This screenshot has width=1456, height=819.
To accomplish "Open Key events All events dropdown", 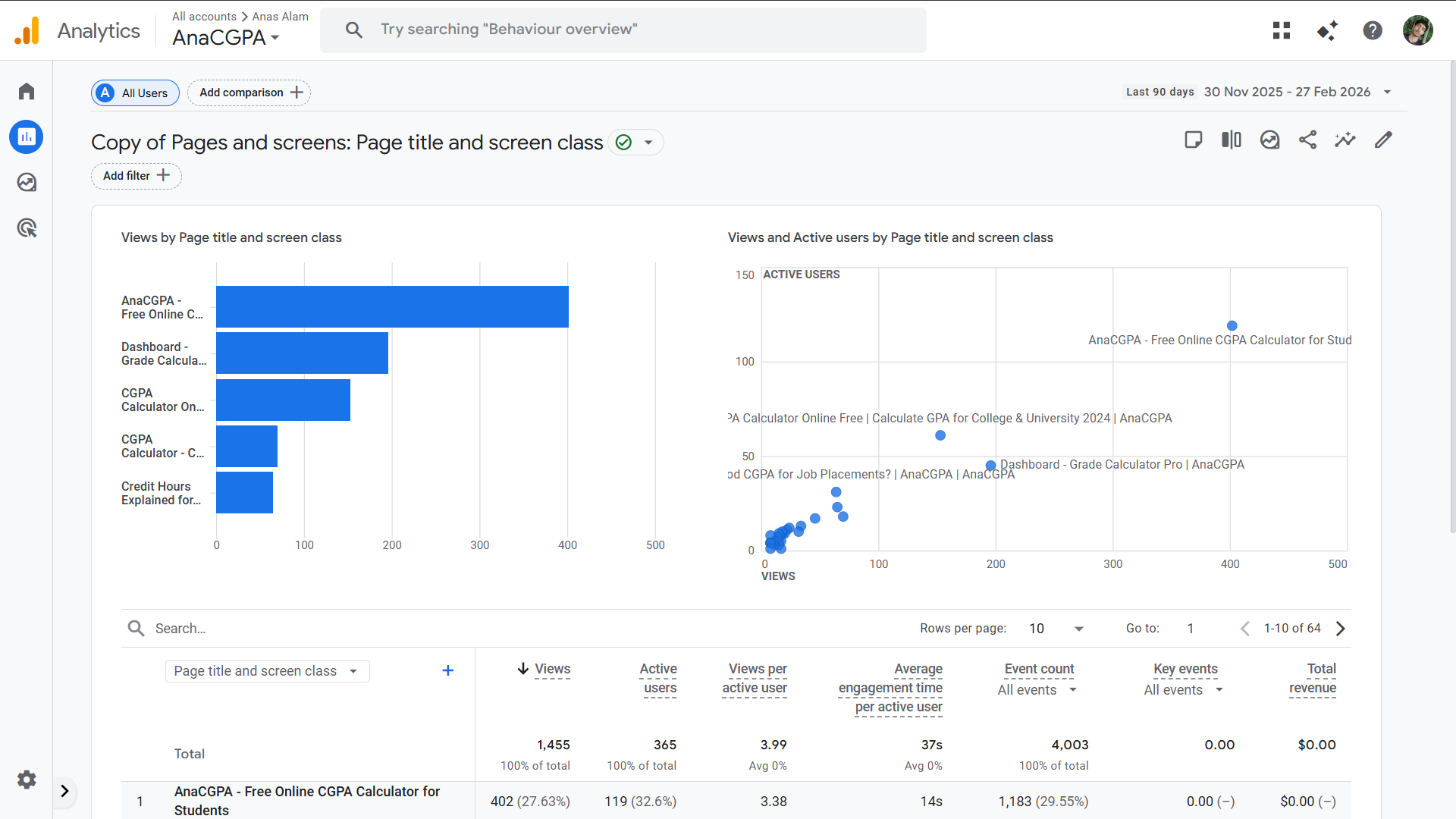I will [1184, 690].
